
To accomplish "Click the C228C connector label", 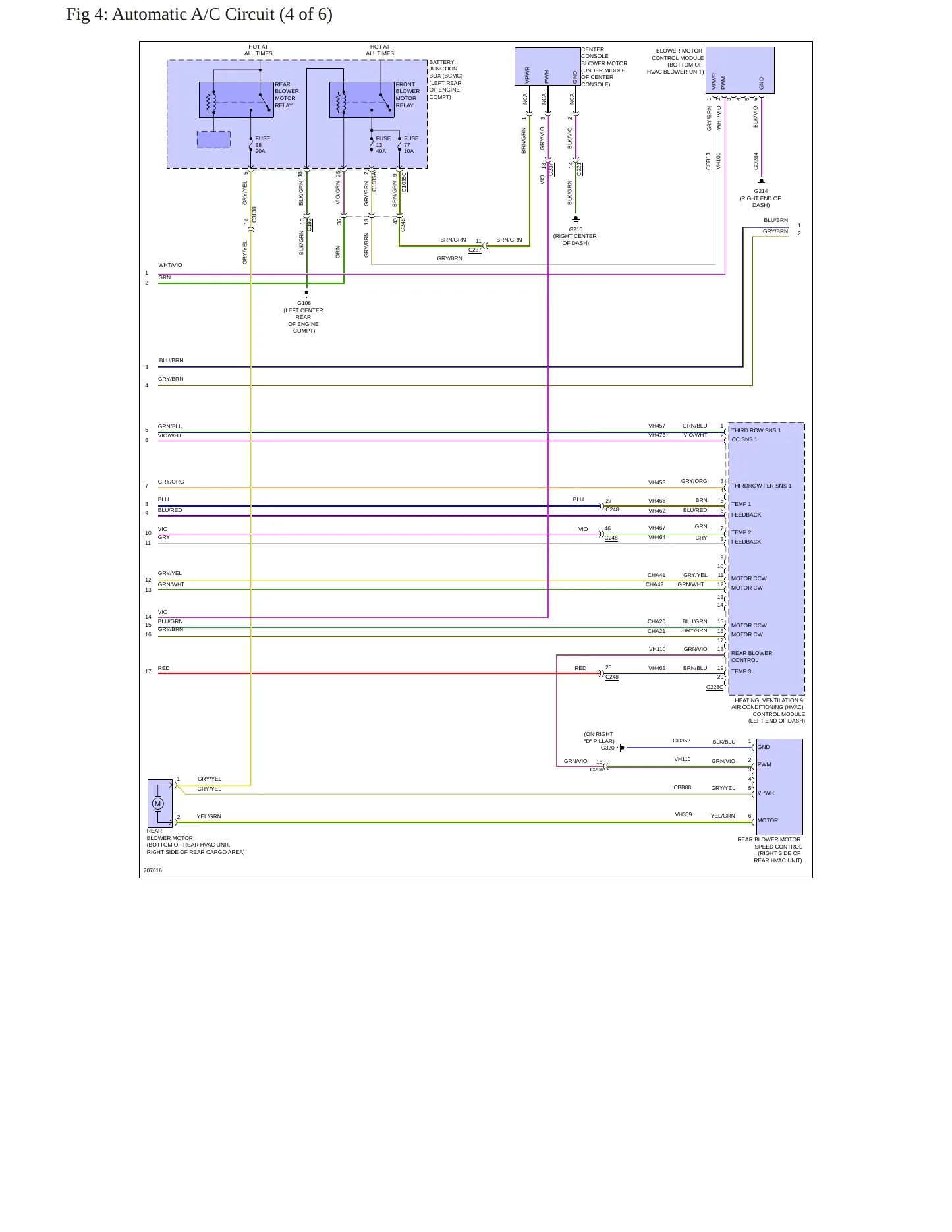I will click(x=715, y=687).
